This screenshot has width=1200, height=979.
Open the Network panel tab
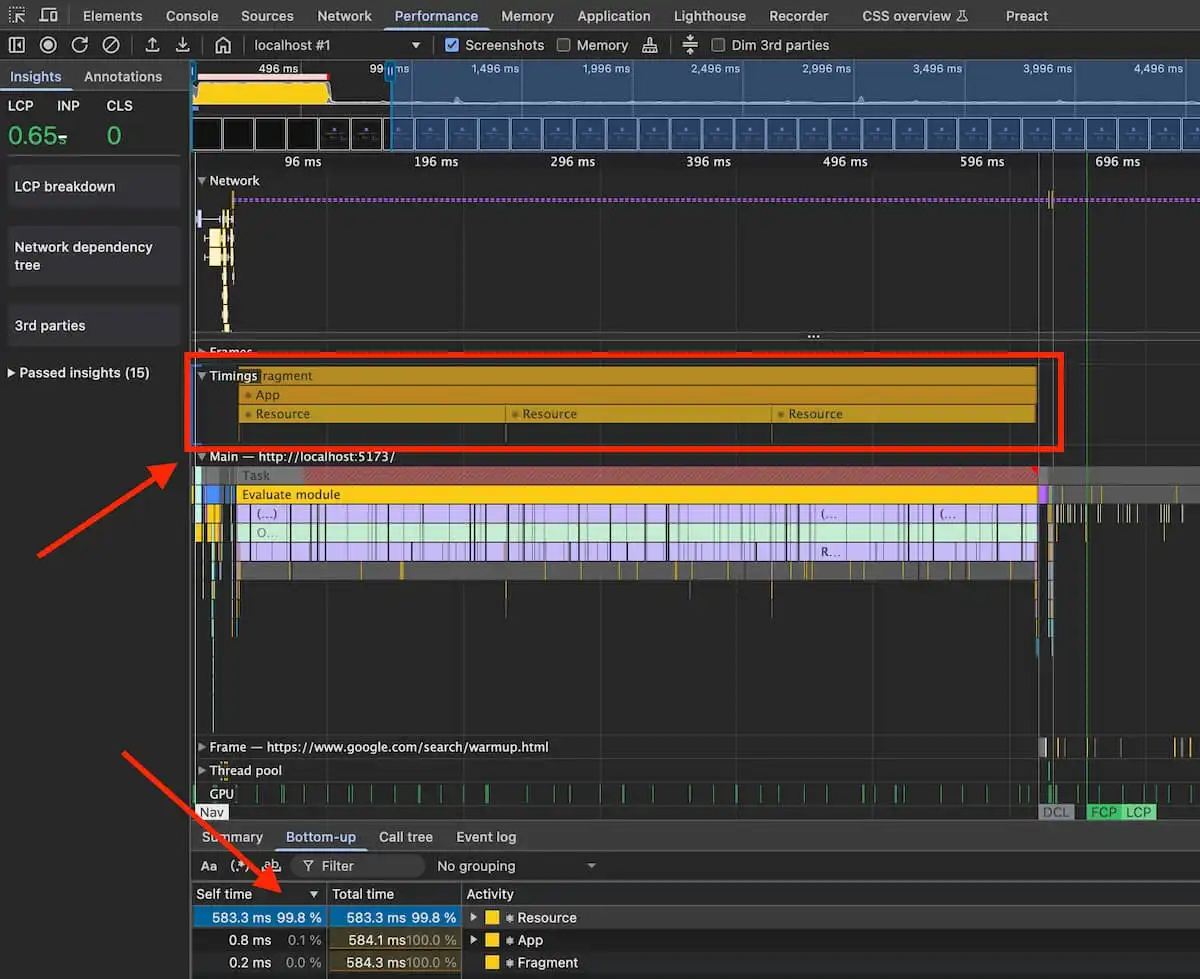(x=344, y=16)
